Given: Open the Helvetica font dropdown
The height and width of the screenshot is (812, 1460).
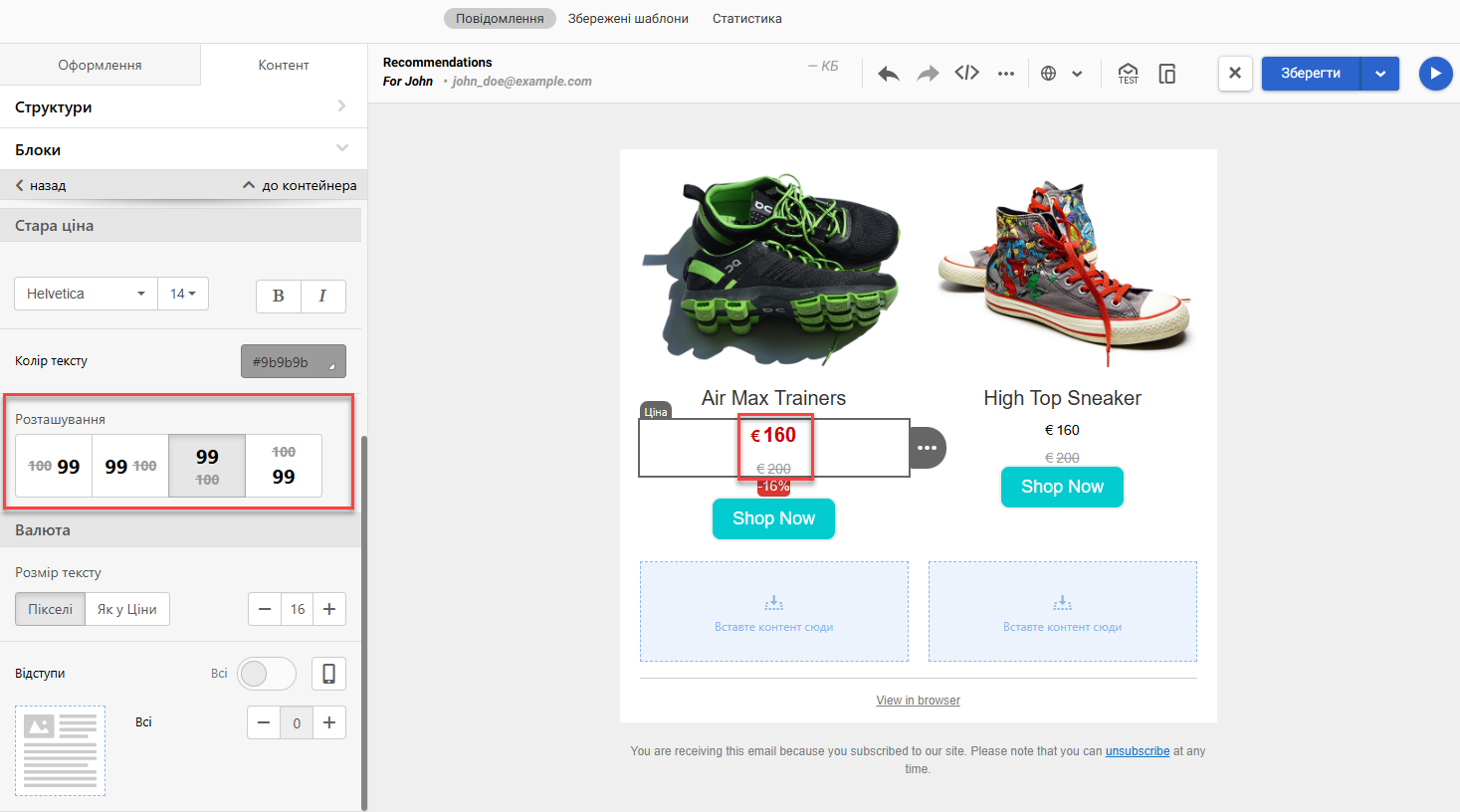Looking at the screenshot, I should pyautogui.click(x=86, y=294).
